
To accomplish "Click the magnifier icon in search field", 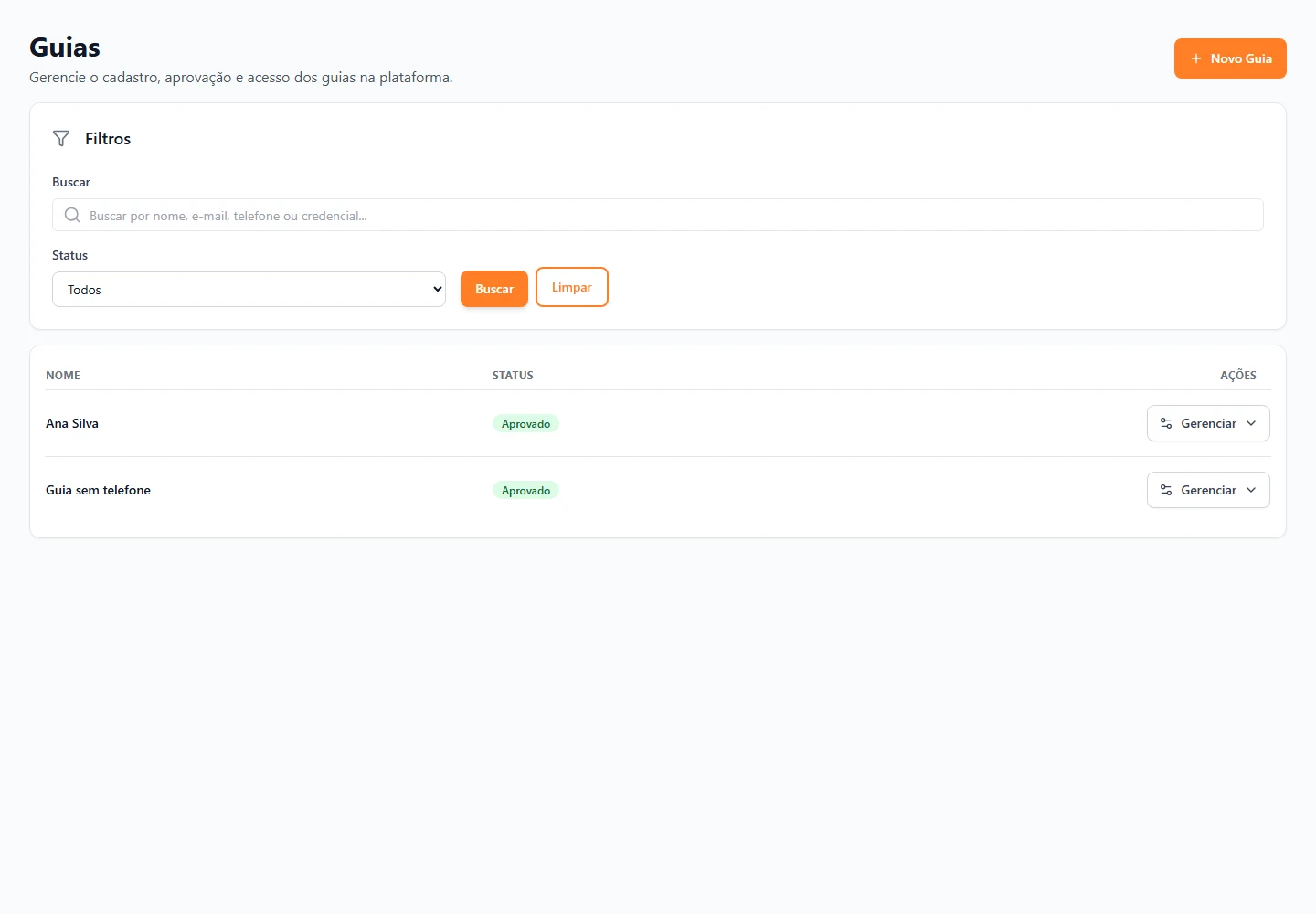I will [72, 216].
